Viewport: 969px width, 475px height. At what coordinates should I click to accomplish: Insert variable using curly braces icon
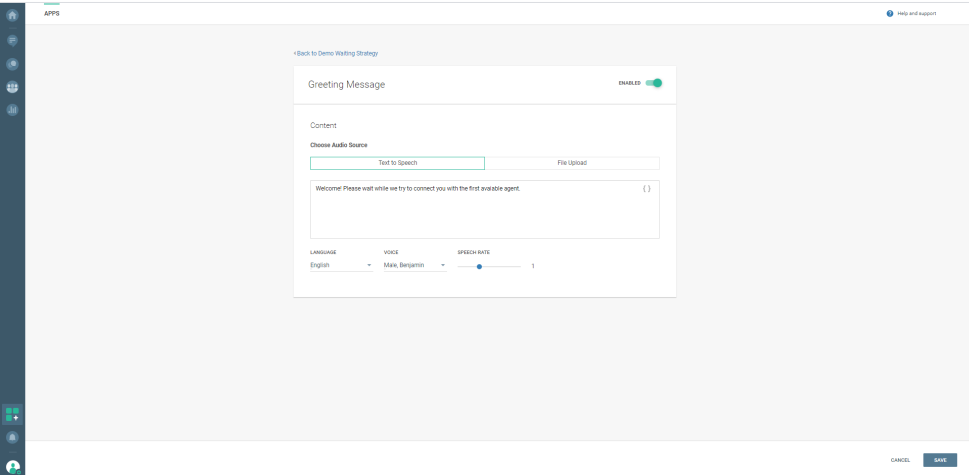coord(647,188)
